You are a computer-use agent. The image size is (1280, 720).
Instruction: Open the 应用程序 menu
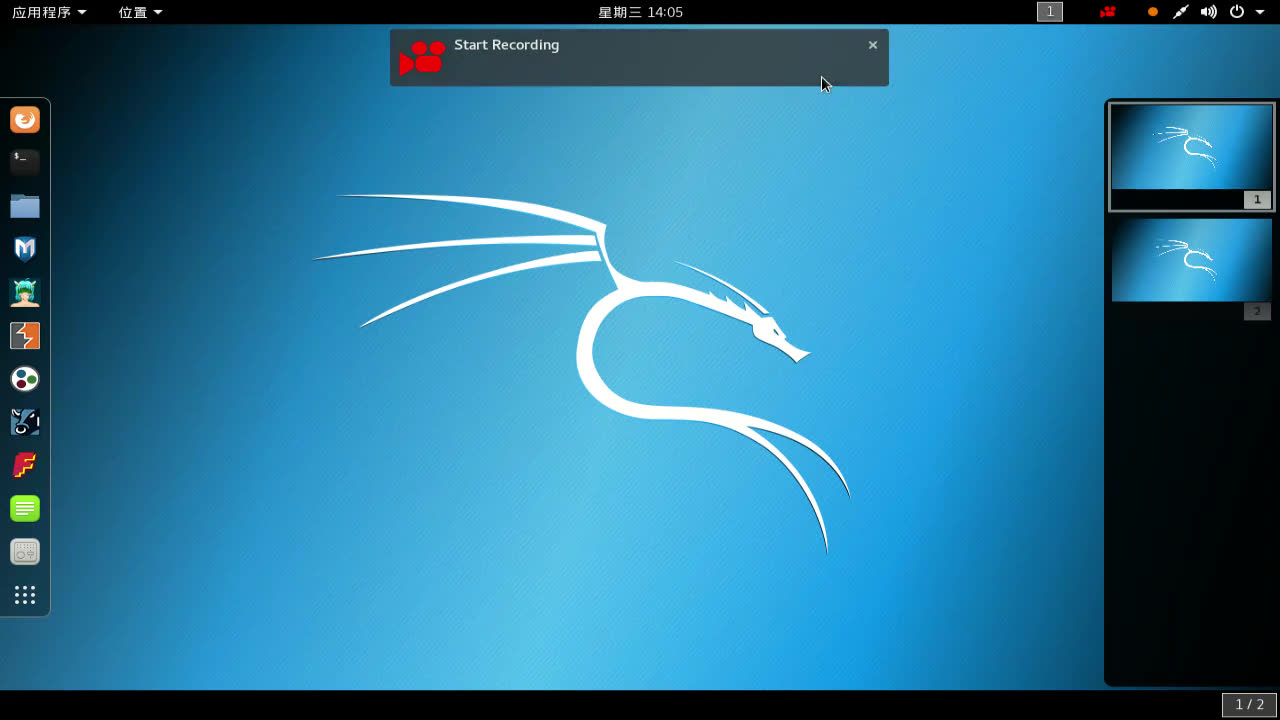[49, 12]
